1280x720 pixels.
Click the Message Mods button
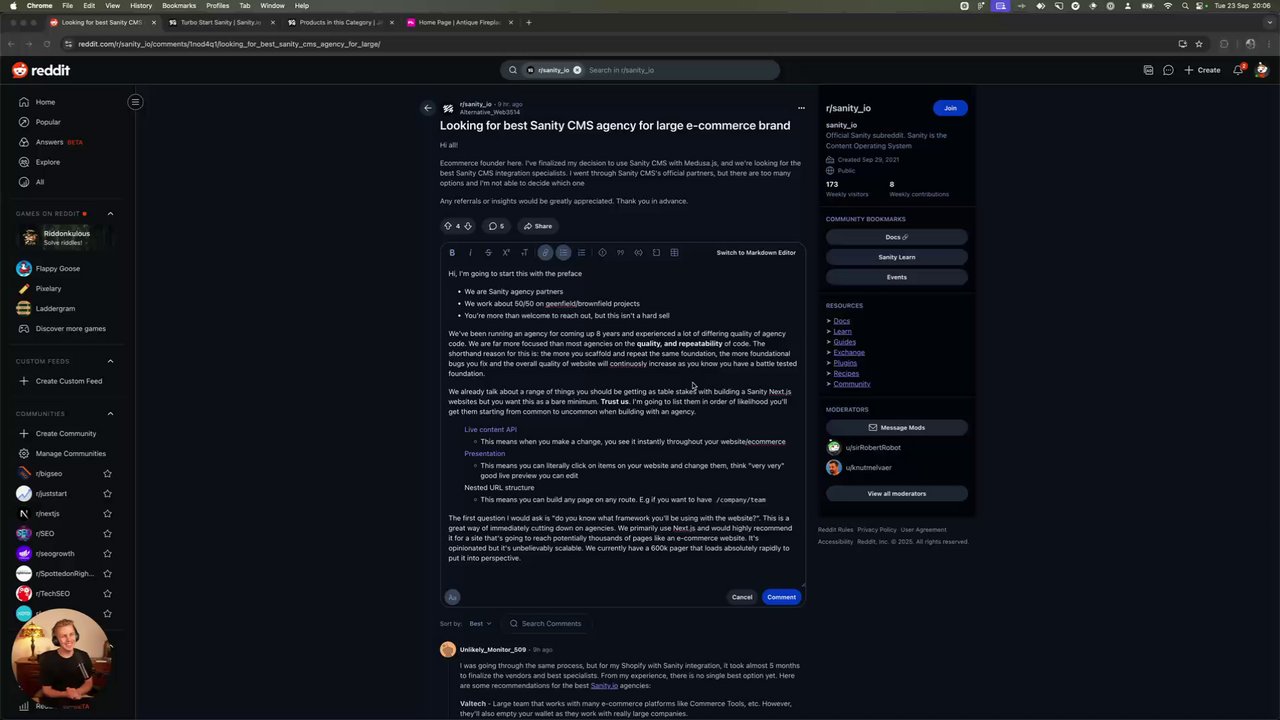(x=897, y=428)
